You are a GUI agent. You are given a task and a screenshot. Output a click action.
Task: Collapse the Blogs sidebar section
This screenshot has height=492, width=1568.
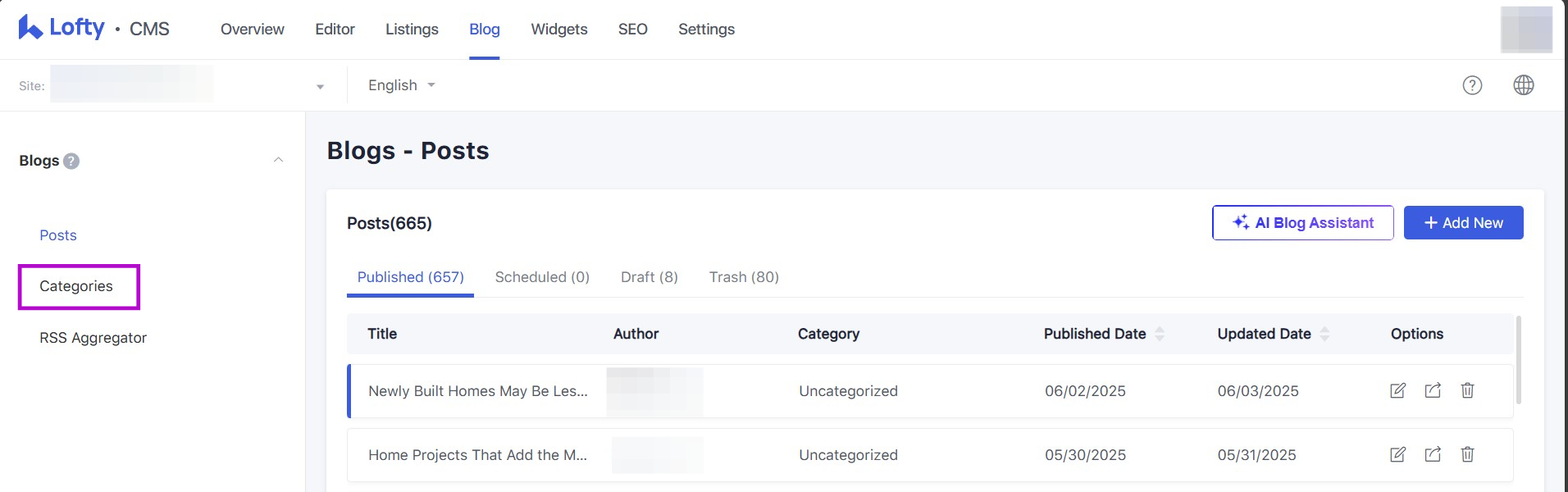pos(278,160)
